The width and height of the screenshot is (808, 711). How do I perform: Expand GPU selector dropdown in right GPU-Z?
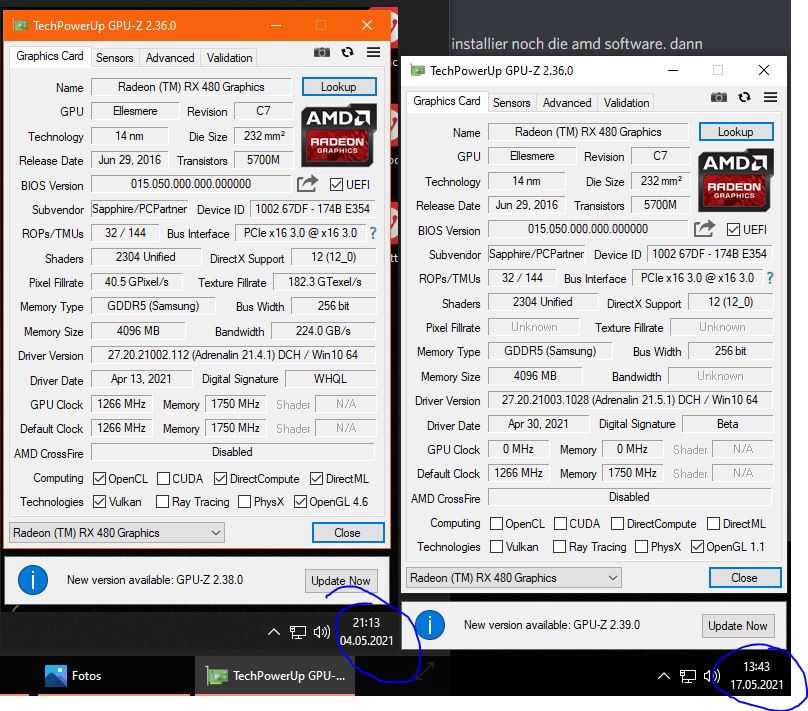[x=513, y=578]
